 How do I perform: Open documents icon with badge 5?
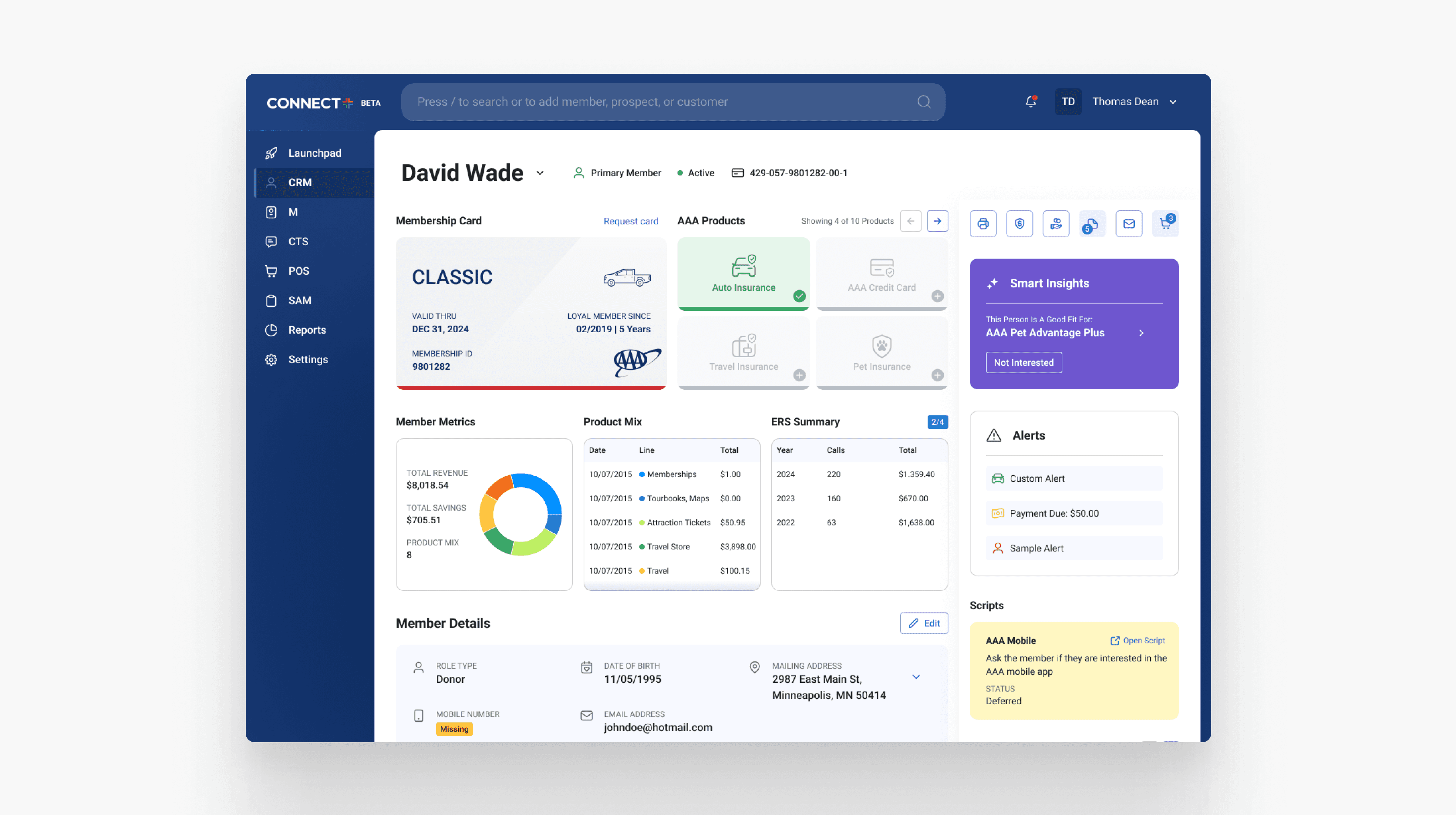(1092, 224)
